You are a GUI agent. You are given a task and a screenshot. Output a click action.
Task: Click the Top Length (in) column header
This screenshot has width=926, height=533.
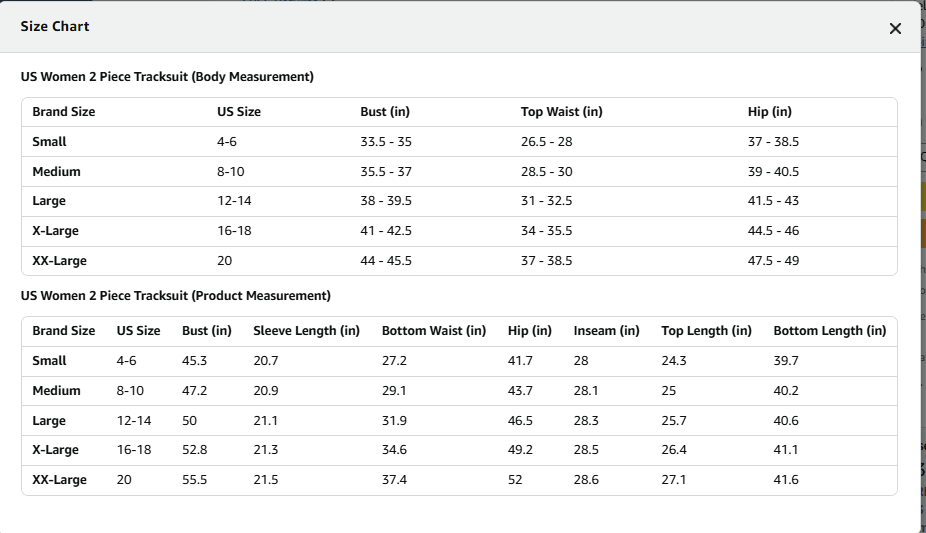click(706, 331)
